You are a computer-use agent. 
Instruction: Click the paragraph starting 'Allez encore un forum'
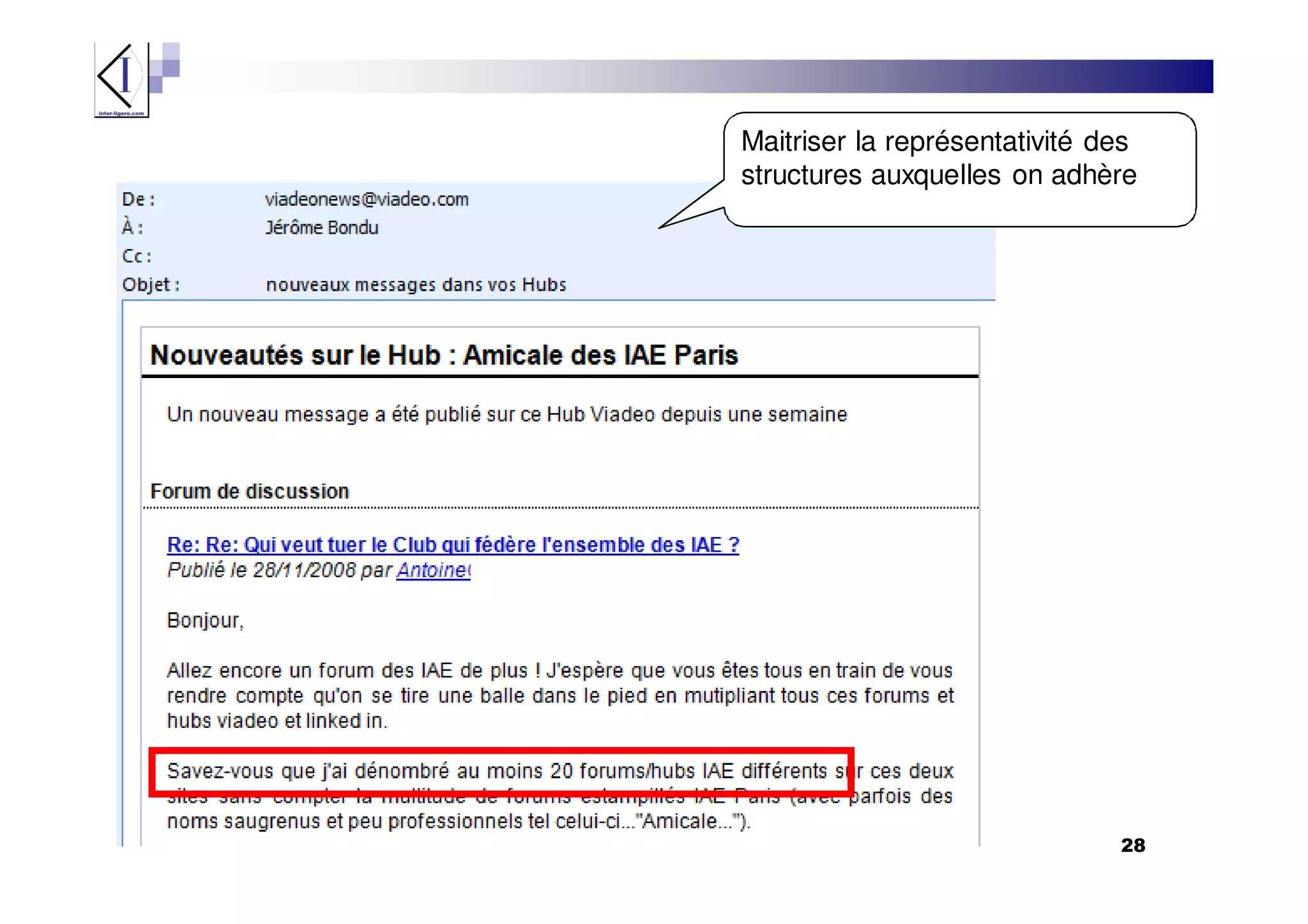[559, 695]
